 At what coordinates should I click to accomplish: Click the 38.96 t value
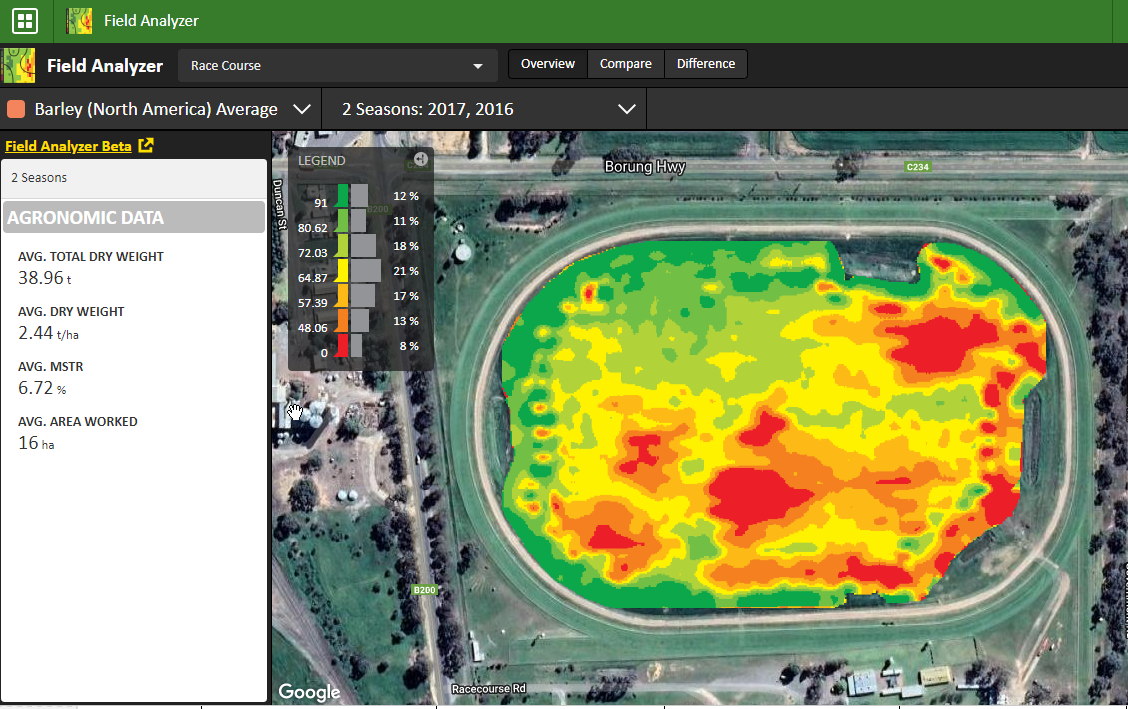pos(45,278)
